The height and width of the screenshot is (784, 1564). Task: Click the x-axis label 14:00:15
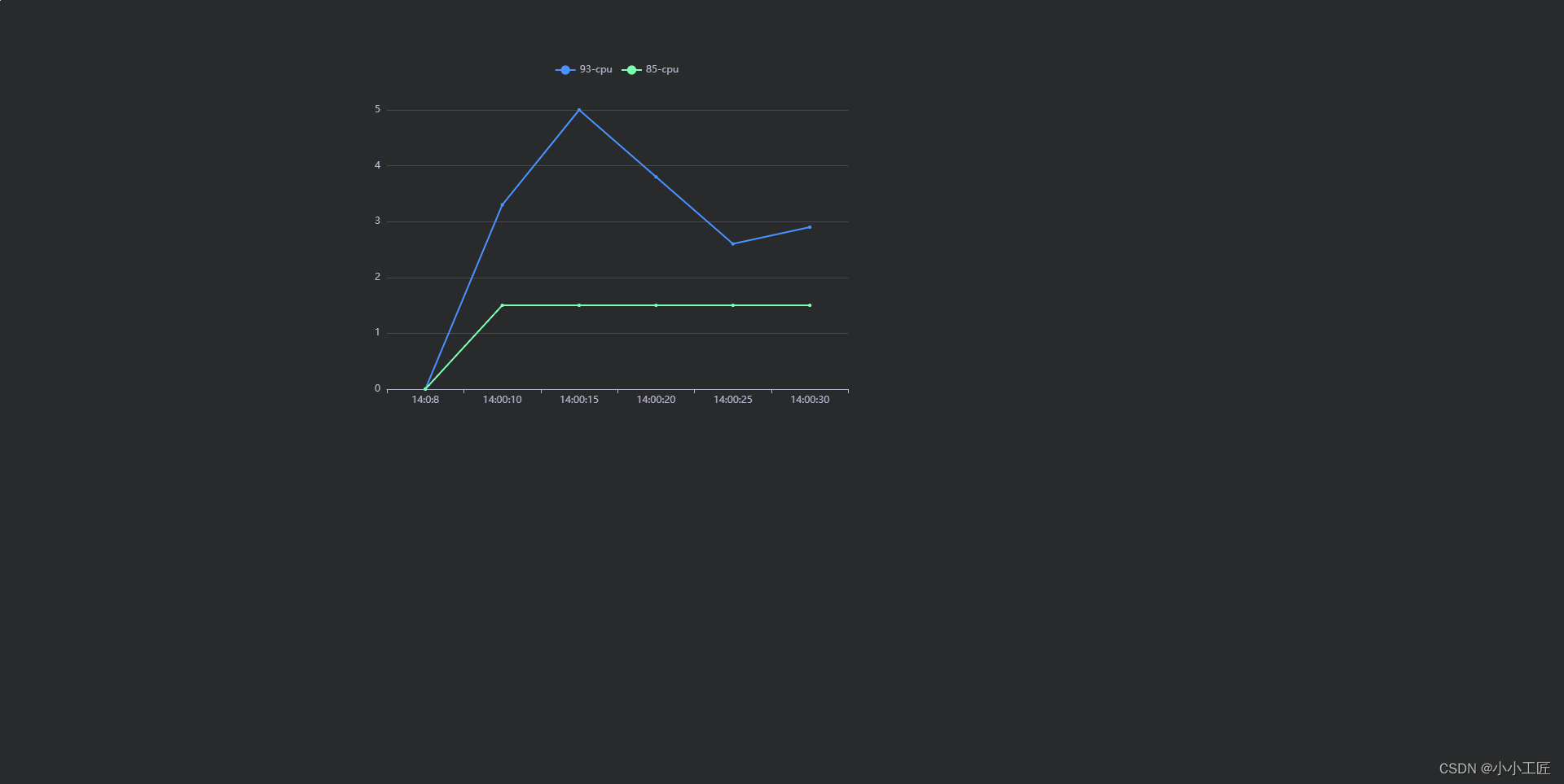pyautogui.click(x=579, y=400)
